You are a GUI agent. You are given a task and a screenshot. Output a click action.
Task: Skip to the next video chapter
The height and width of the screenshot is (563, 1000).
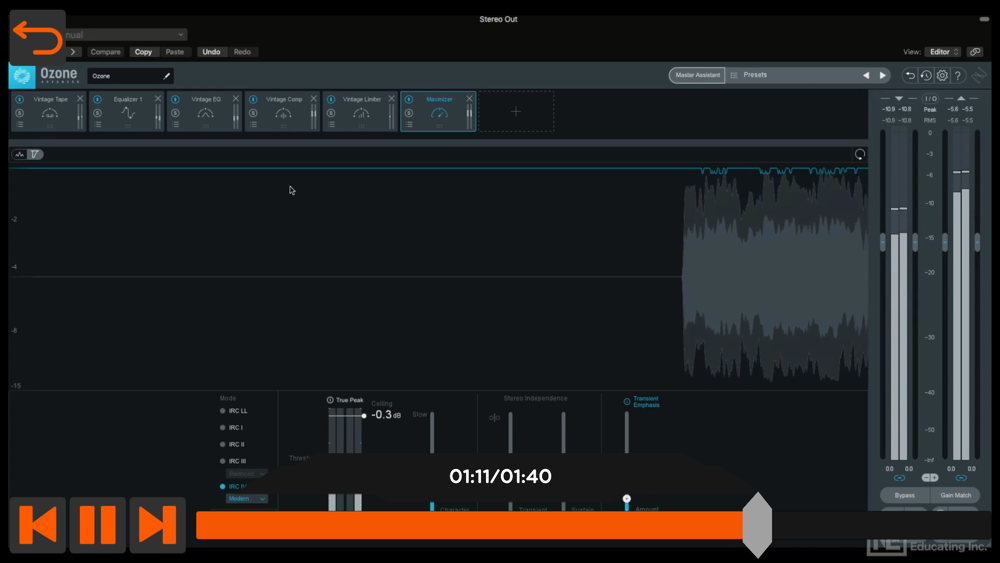pyautogui.click(x=158, y=525)
